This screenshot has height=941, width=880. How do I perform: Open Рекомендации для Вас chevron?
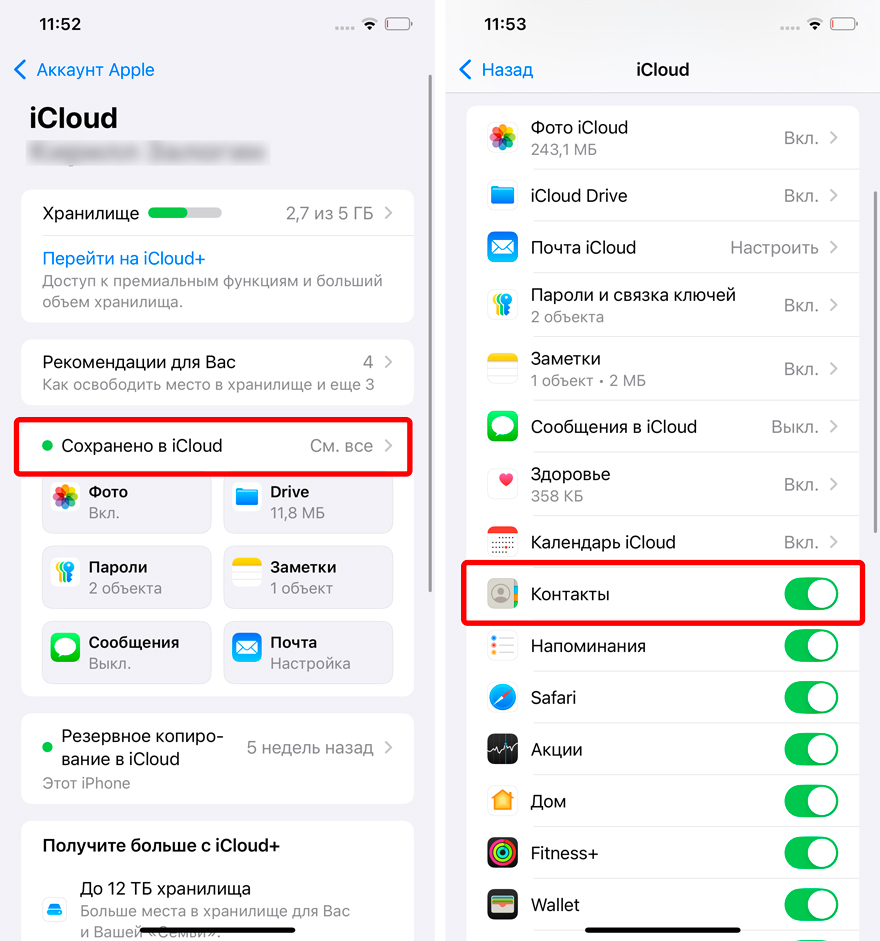[388, 362]
